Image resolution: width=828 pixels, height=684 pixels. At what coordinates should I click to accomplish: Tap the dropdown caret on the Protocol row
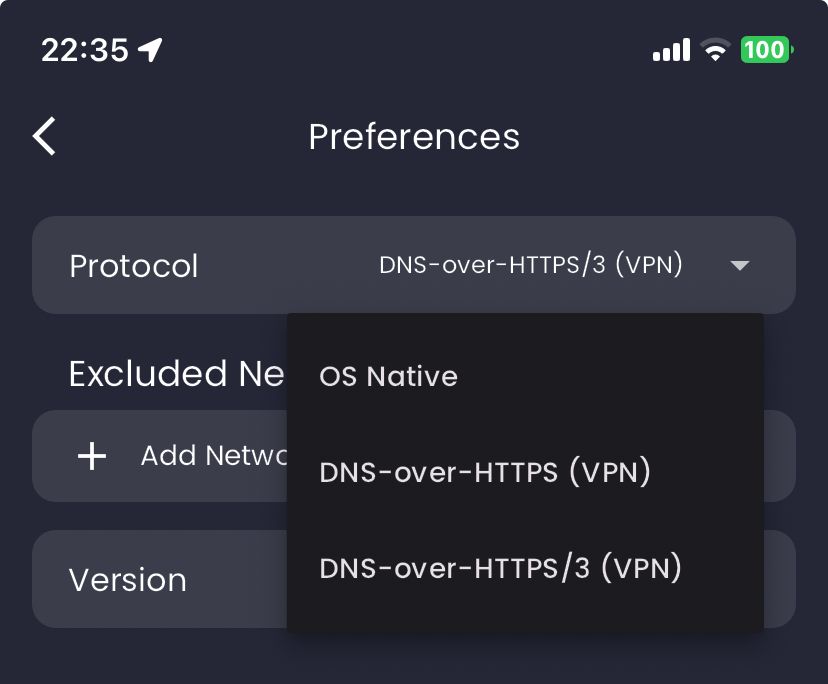740,265
